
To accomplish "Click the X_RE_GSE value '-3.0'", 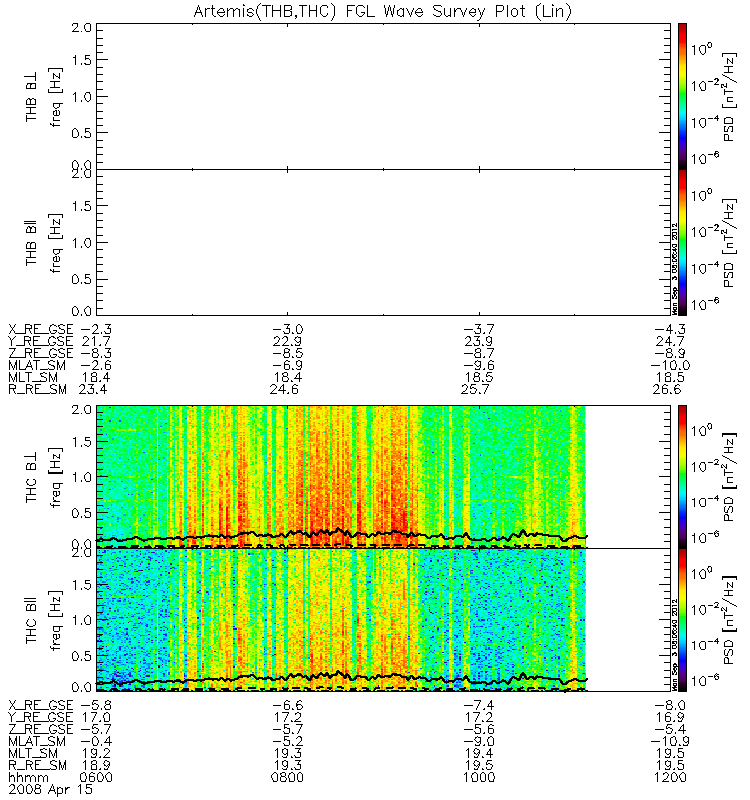I will 287,329.
